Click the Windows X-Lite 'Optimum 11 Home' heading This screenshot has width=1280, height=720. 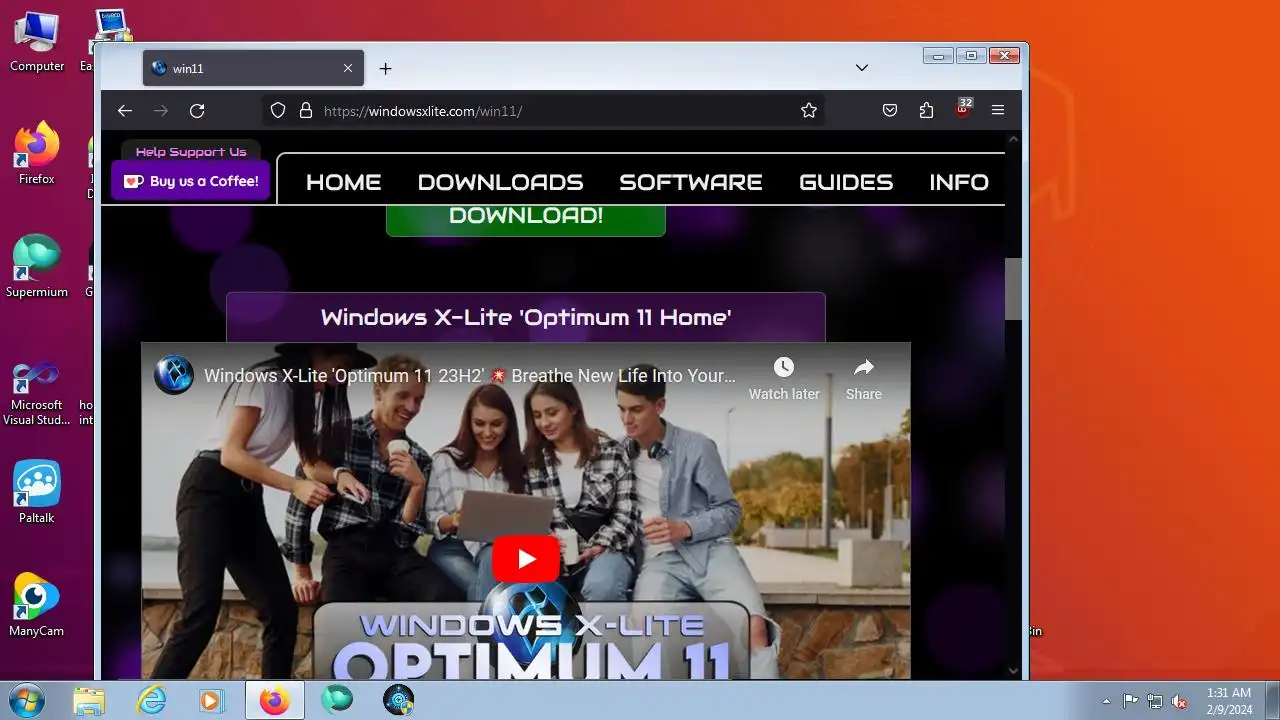tap(526, 317)
